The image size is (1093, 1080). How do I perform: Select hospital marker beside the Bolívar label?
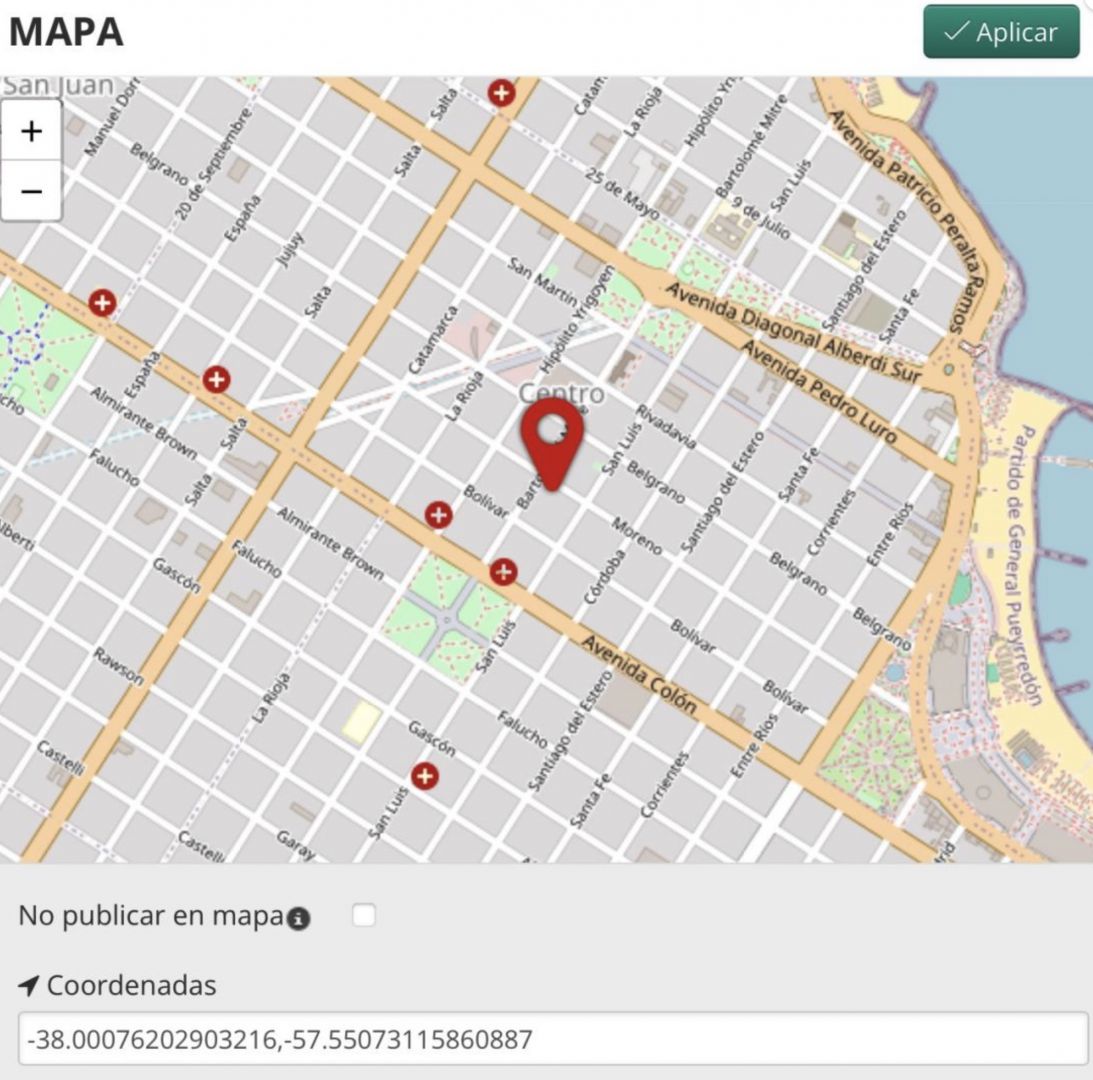[438, 514]
